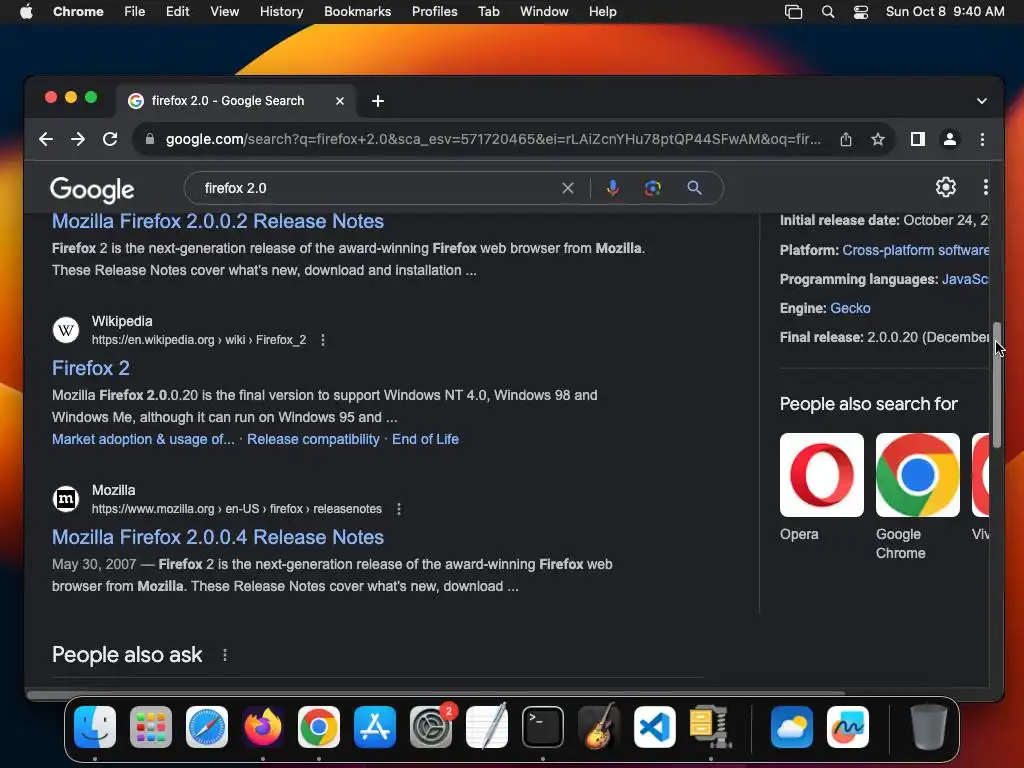Open more options for Mozilla result

point(398,509)
